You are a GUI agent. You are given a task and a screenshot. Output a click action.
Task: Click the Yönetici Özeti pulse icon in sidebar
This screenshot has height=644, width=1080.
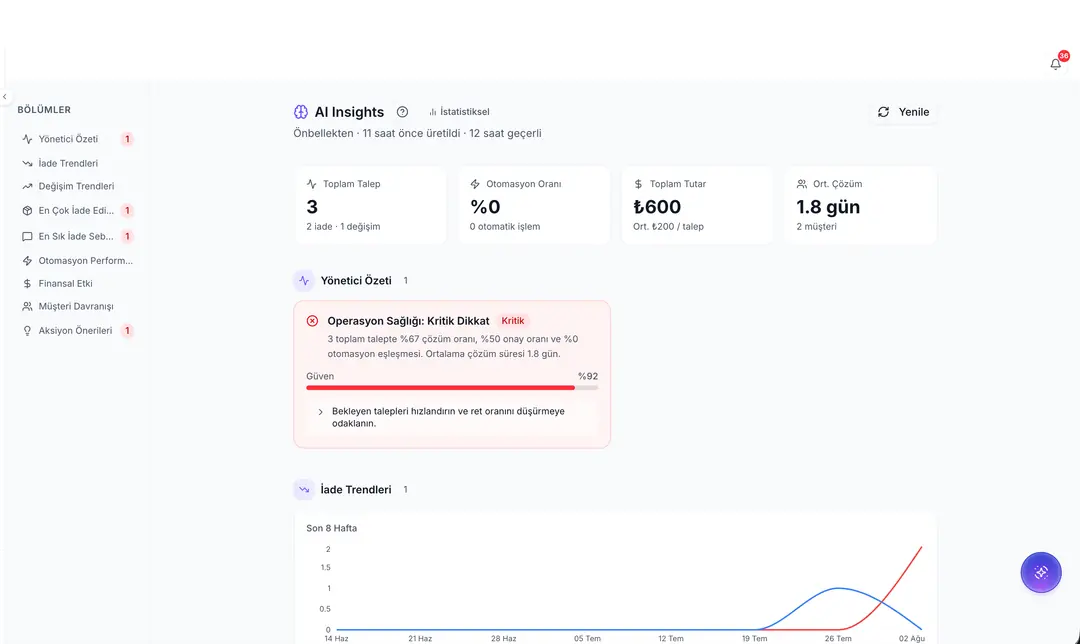click(x=27, y=139)
